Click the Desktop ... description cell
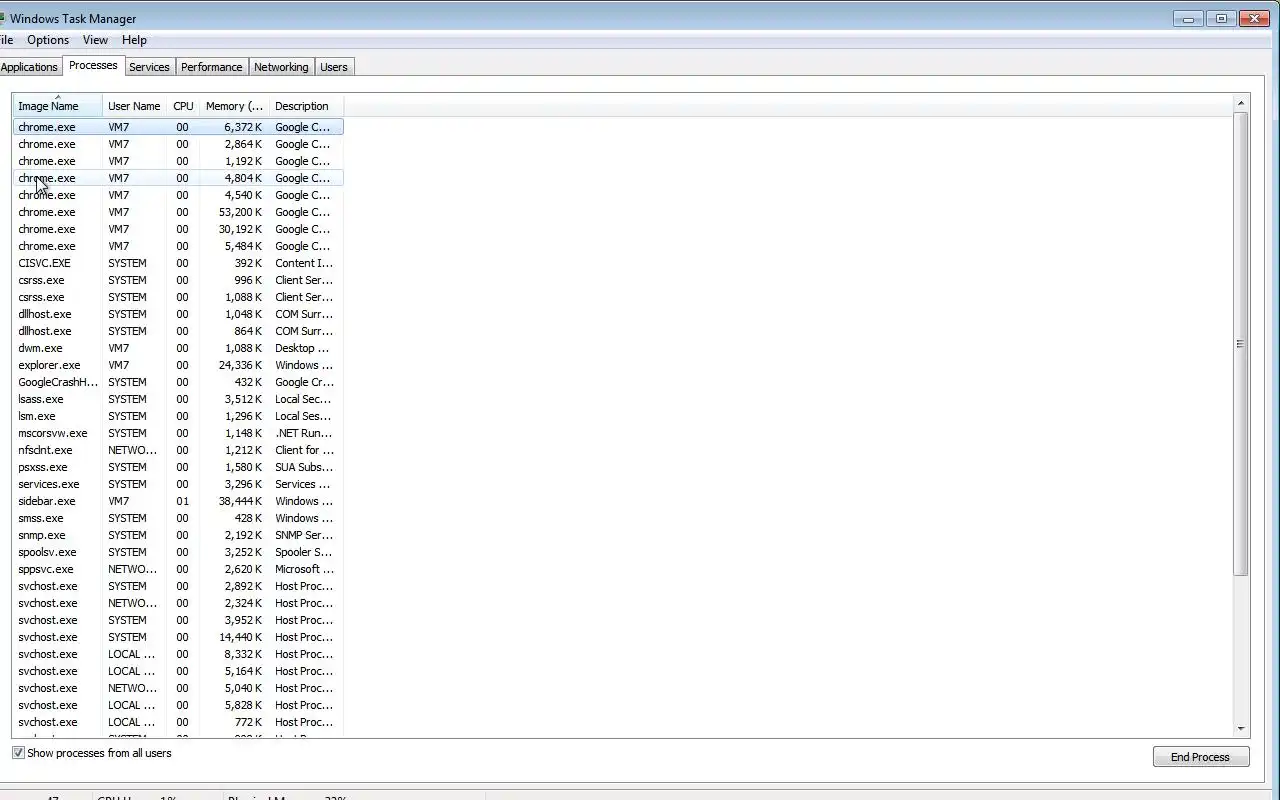The height and width of the screenshot is (800, 1280). [302, 348]
